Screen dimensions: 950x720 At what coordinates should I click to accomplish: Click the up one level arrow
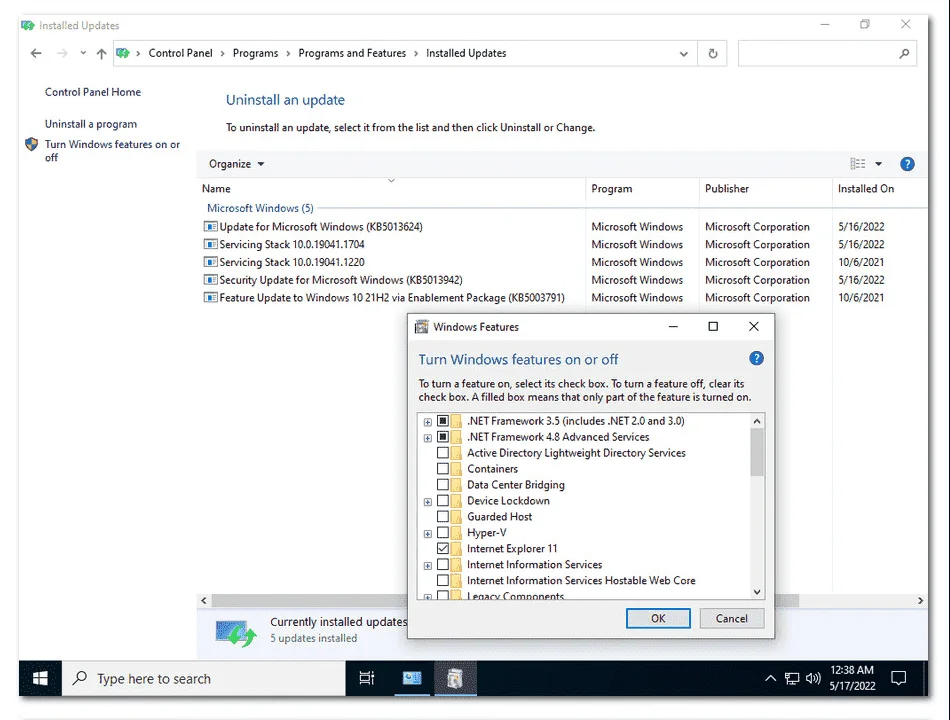click(101, 53)
